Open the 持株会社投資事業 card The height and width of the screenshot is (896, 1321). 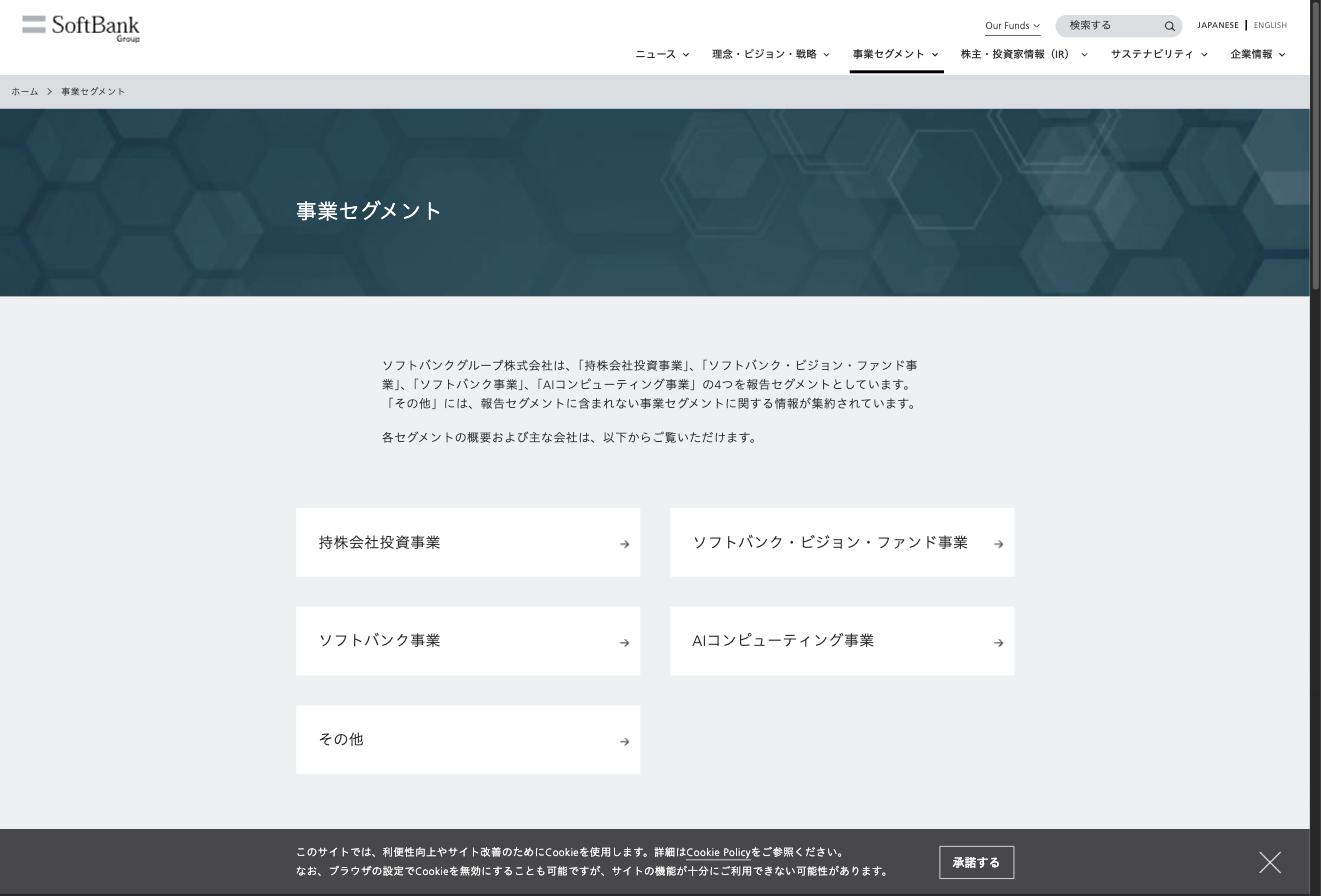click(468, 542)
